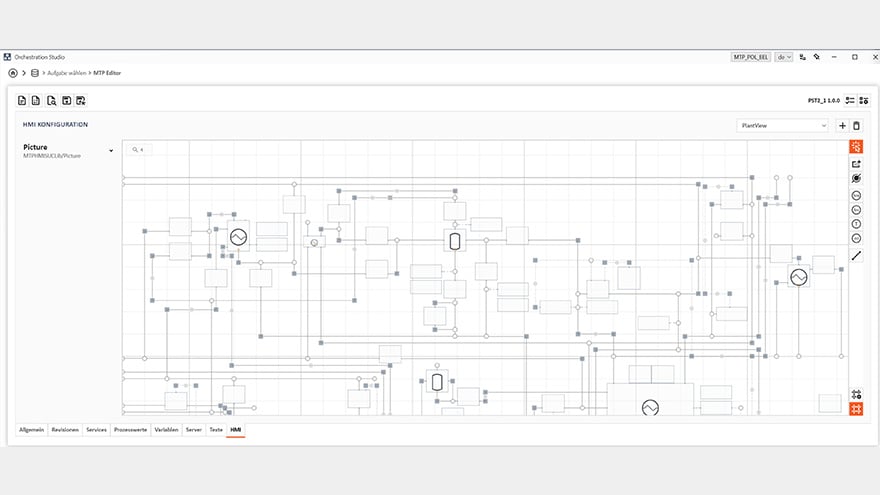This screenshot has height=495, width=880.
Task: Toggle the settings sliders icon above grid button
Action: pyautogui.click(x=856, y=394)
